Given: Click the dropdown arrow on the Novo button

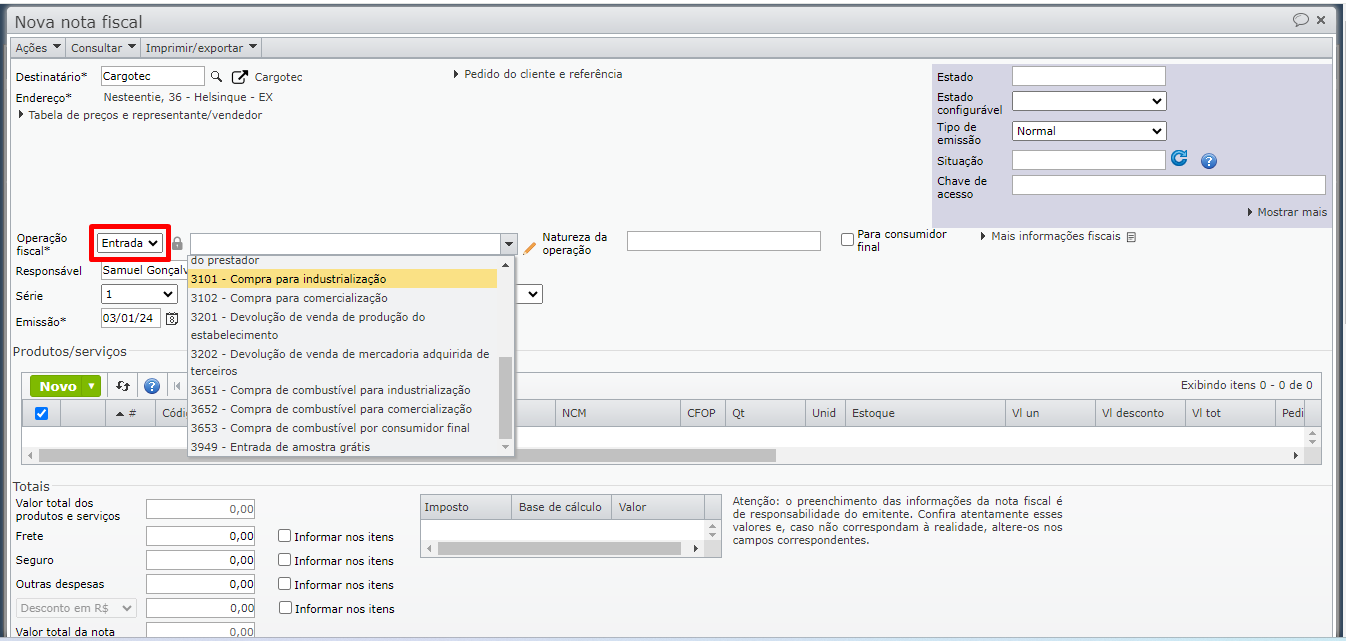Looking at the screenshot, I should point(92,387).
